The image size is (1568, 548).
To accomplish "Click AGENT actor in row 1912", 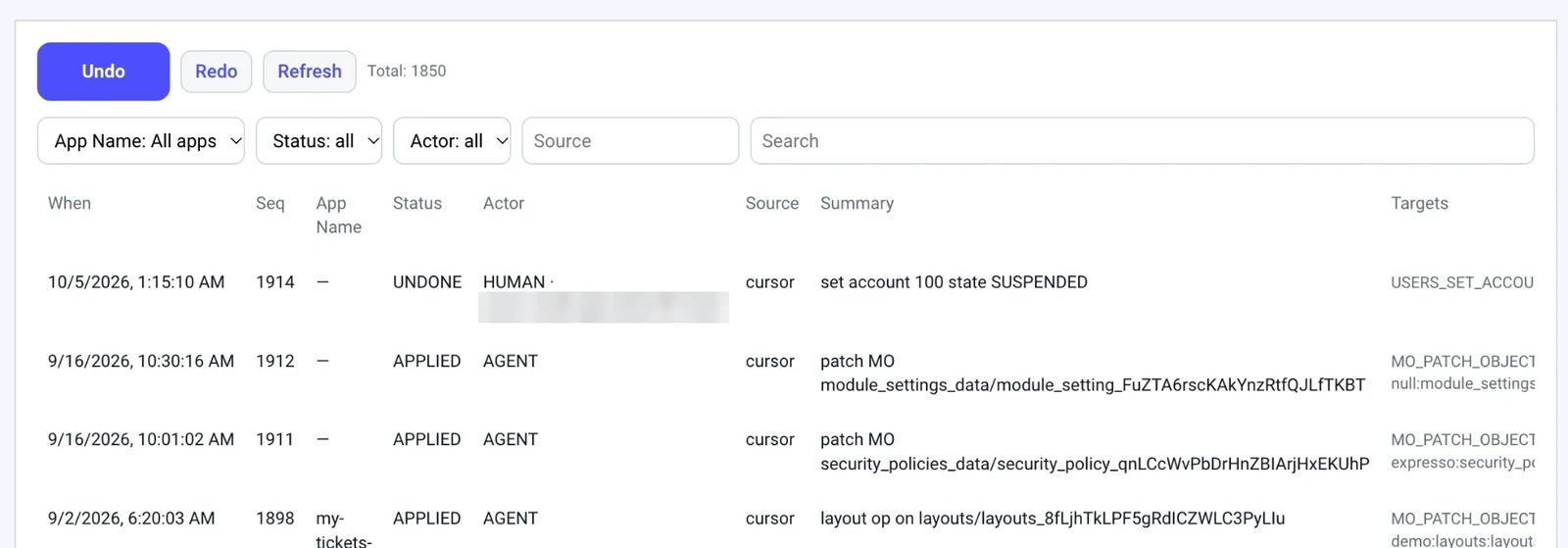I will tap(511, 361).
